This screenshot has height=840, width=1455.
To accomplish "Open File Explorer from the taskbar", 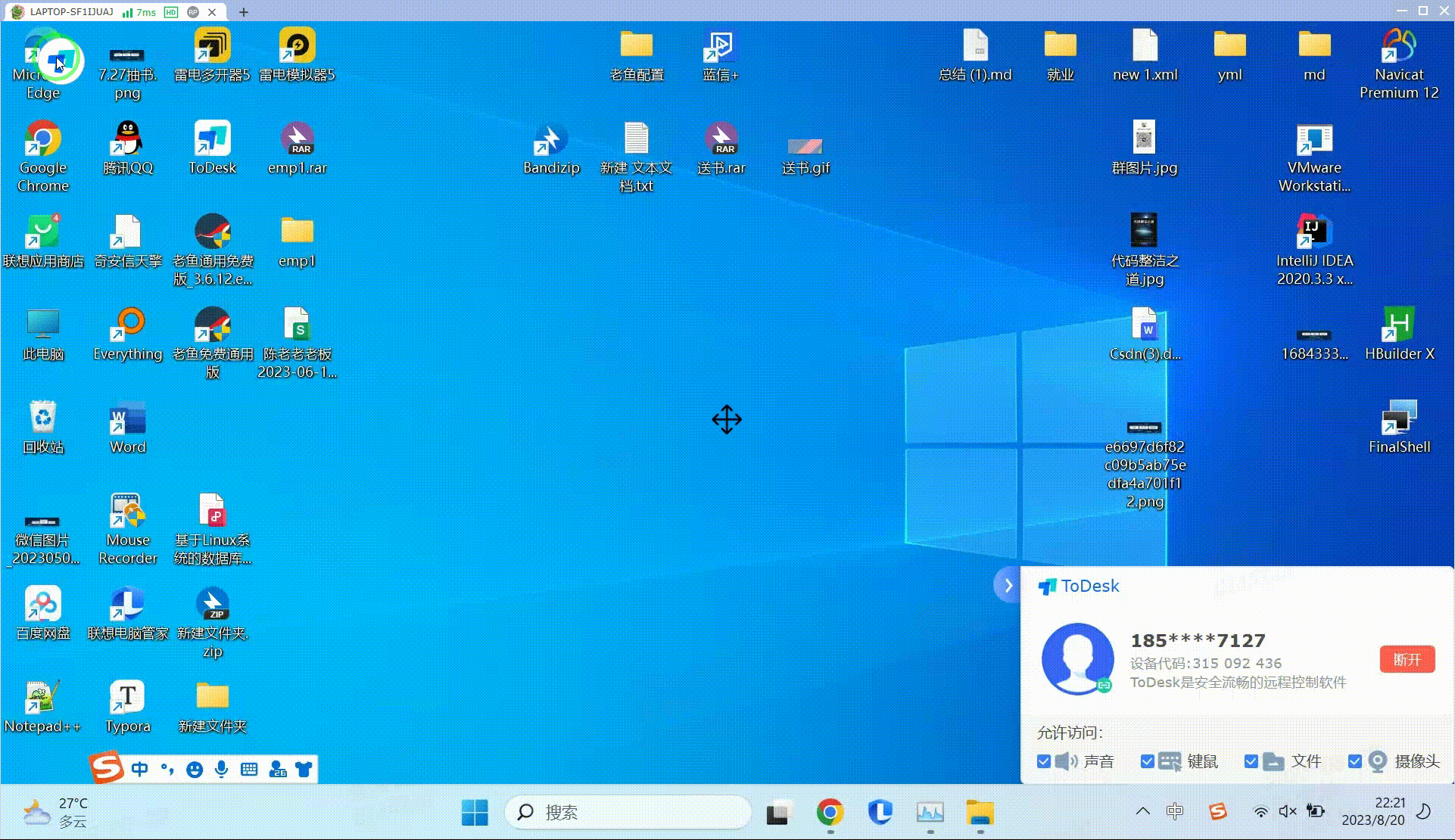I will click(980, 813).
